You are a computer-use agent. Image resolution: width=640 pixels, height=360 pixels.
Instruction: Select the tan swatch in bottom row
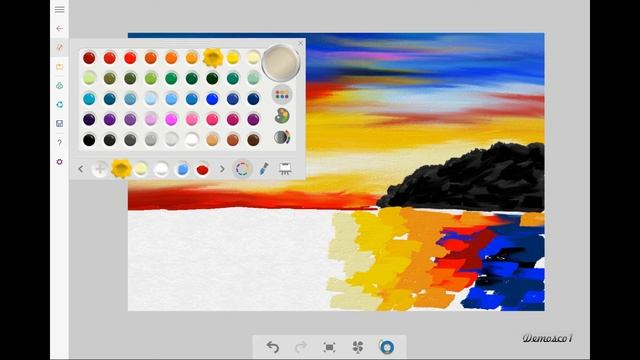212,140
